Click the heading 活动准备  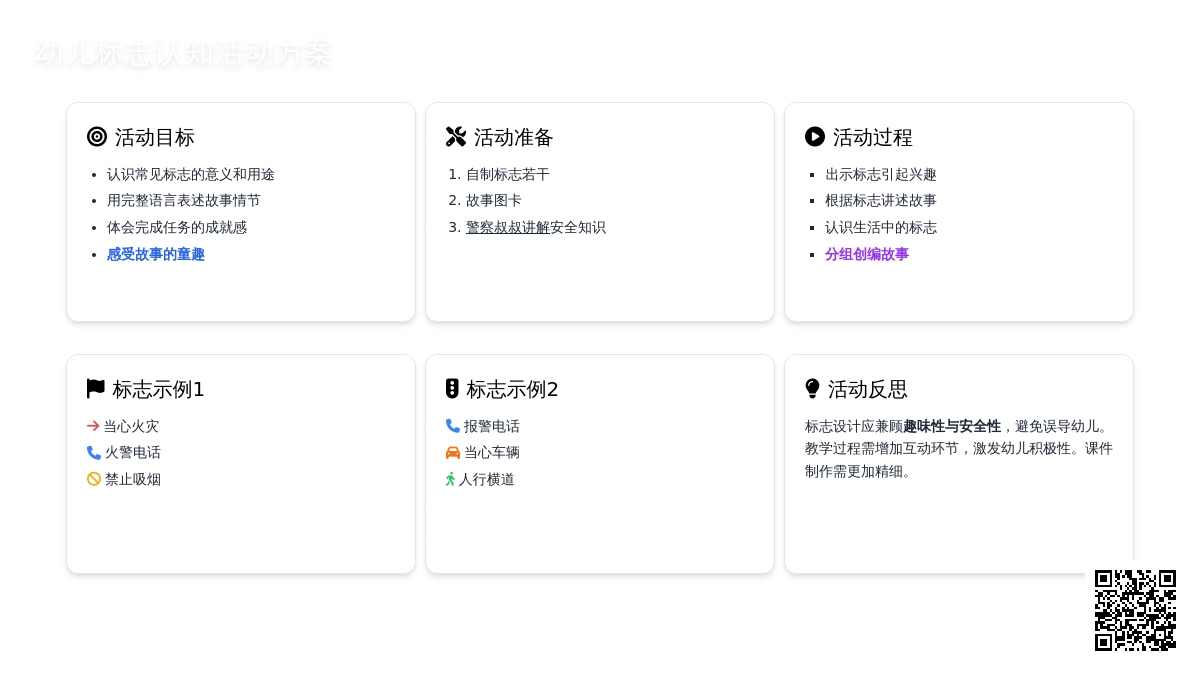point(514,137)
